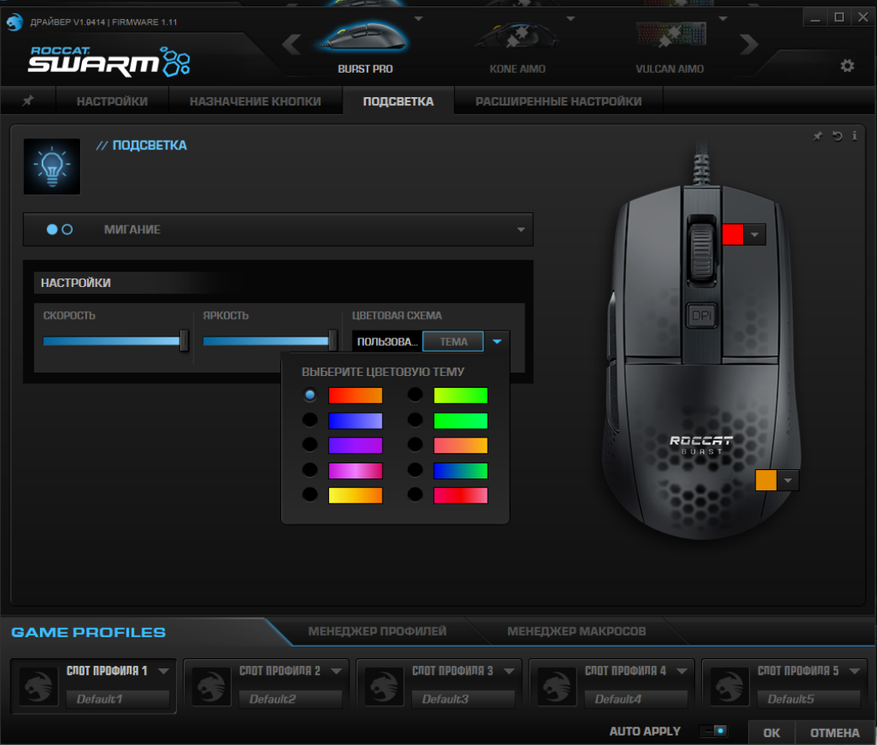The image size is (877, 745).
Task: Switch to the НАСТРОЙКИ tab
Action: [112, 101]
